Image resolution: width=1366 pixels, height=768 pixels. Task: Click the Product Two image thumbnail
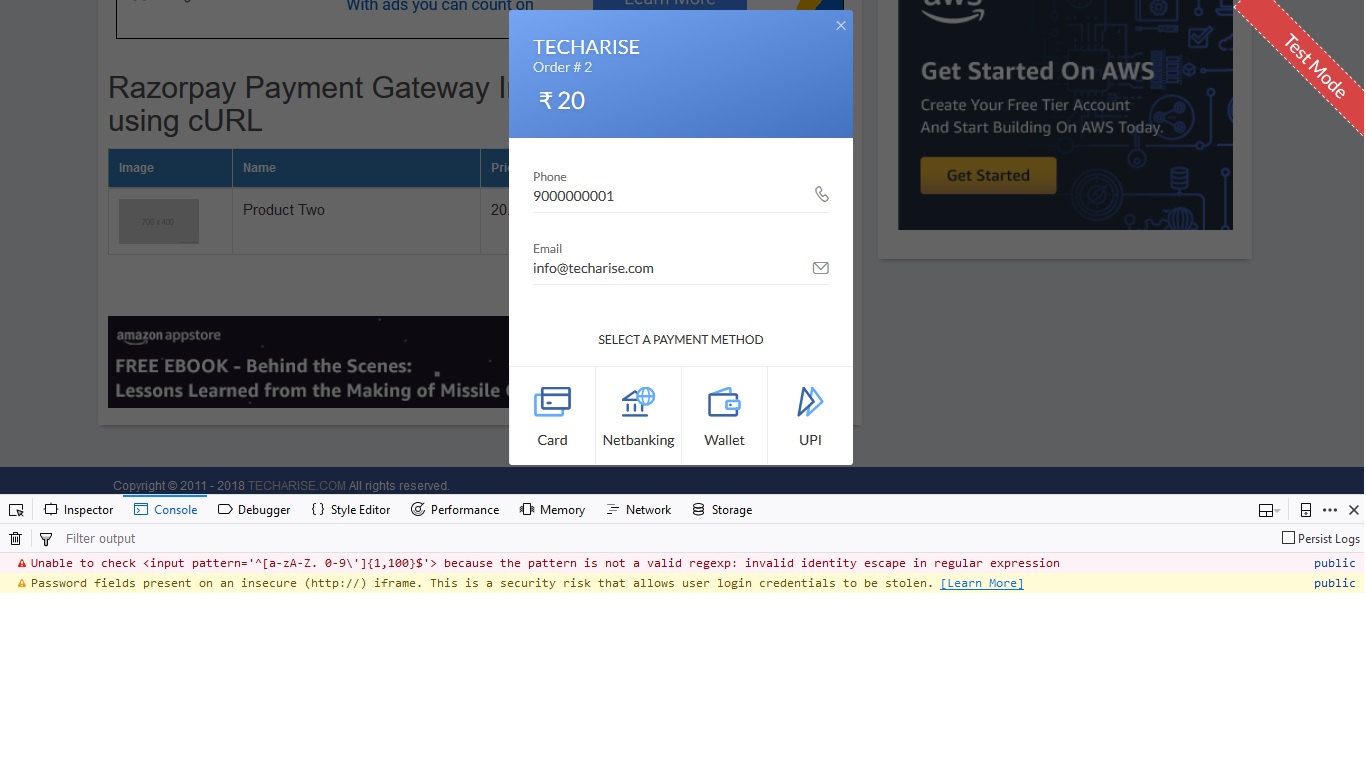pos(159,221)
